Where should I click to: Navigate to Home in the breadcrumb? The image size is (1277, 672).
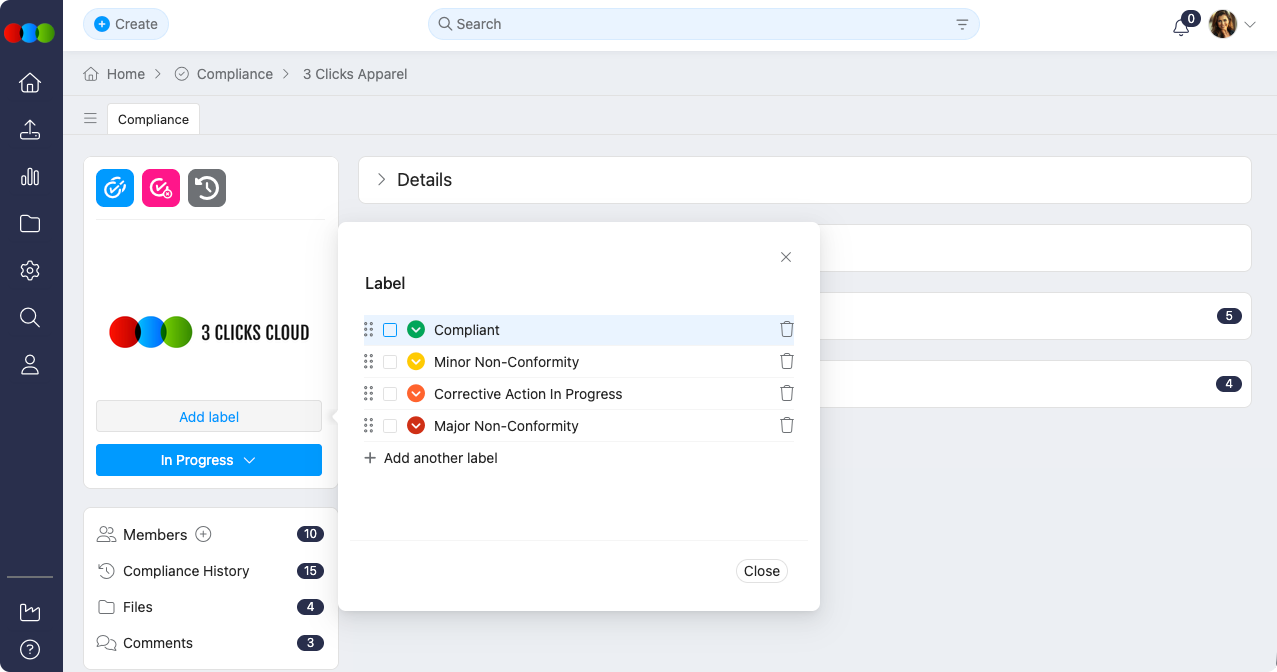126,73
